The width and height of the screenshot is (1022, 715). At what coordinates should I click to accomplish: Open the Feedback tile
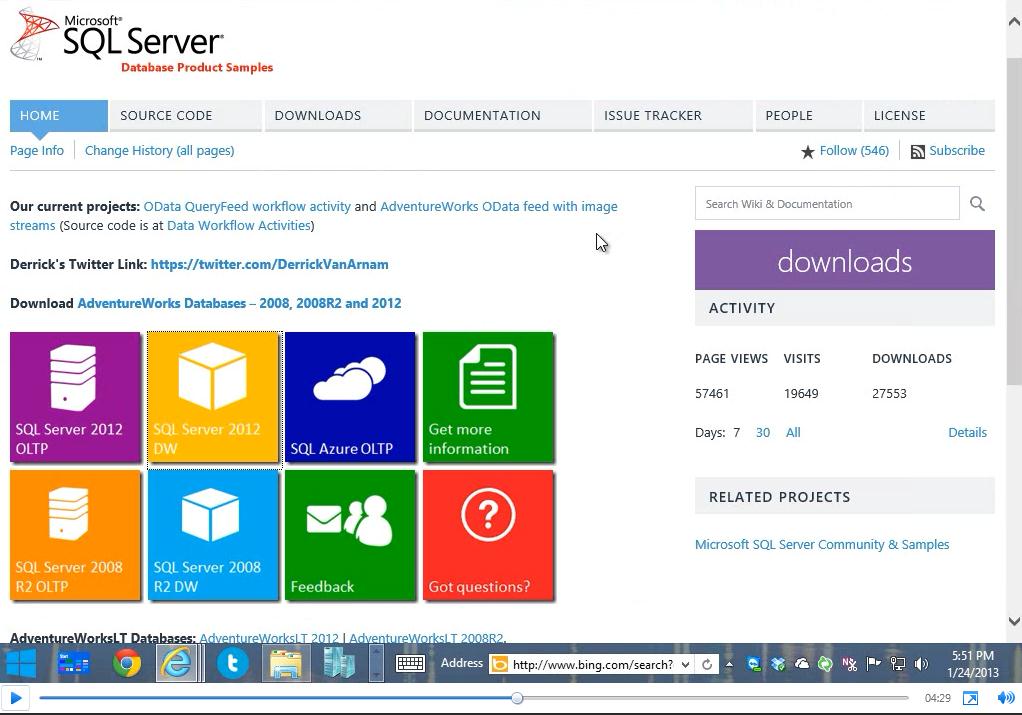tap(350, 535)
